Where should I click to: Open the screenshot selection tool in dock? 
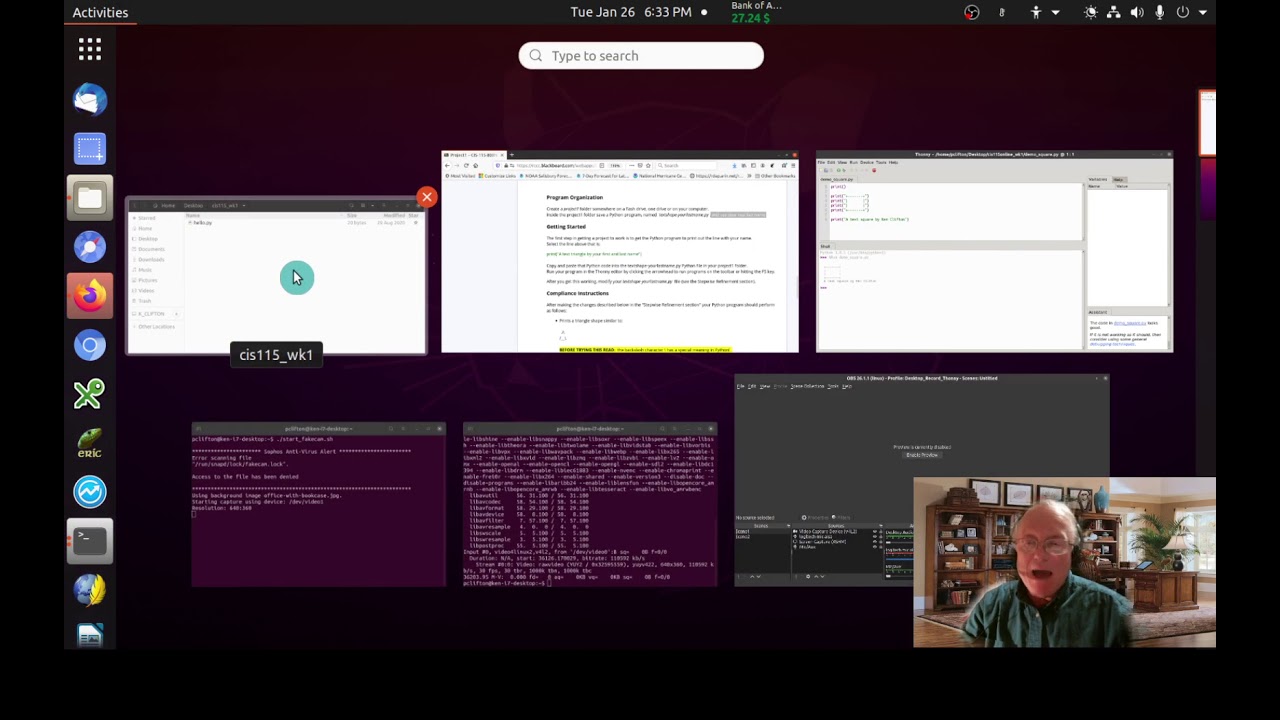pyautogui.click(x=90, y=149)
